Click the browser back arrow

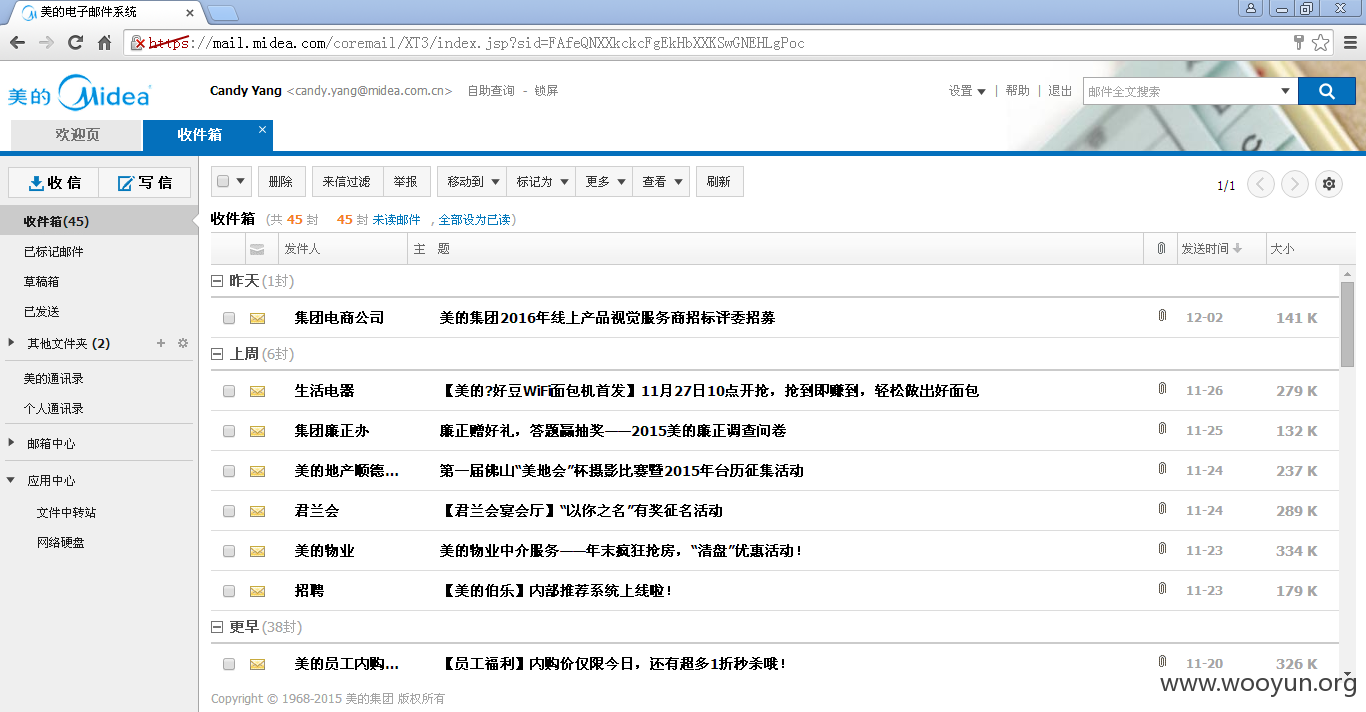(17, 43)
